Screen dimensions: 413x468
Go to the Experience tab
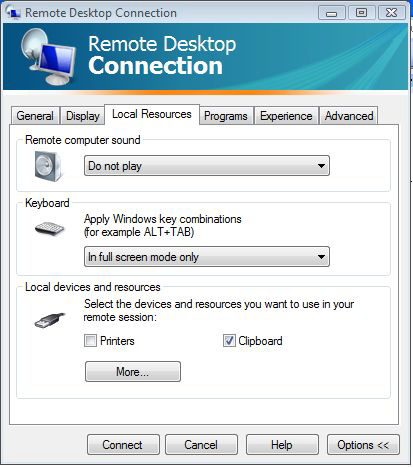point(286,116)
